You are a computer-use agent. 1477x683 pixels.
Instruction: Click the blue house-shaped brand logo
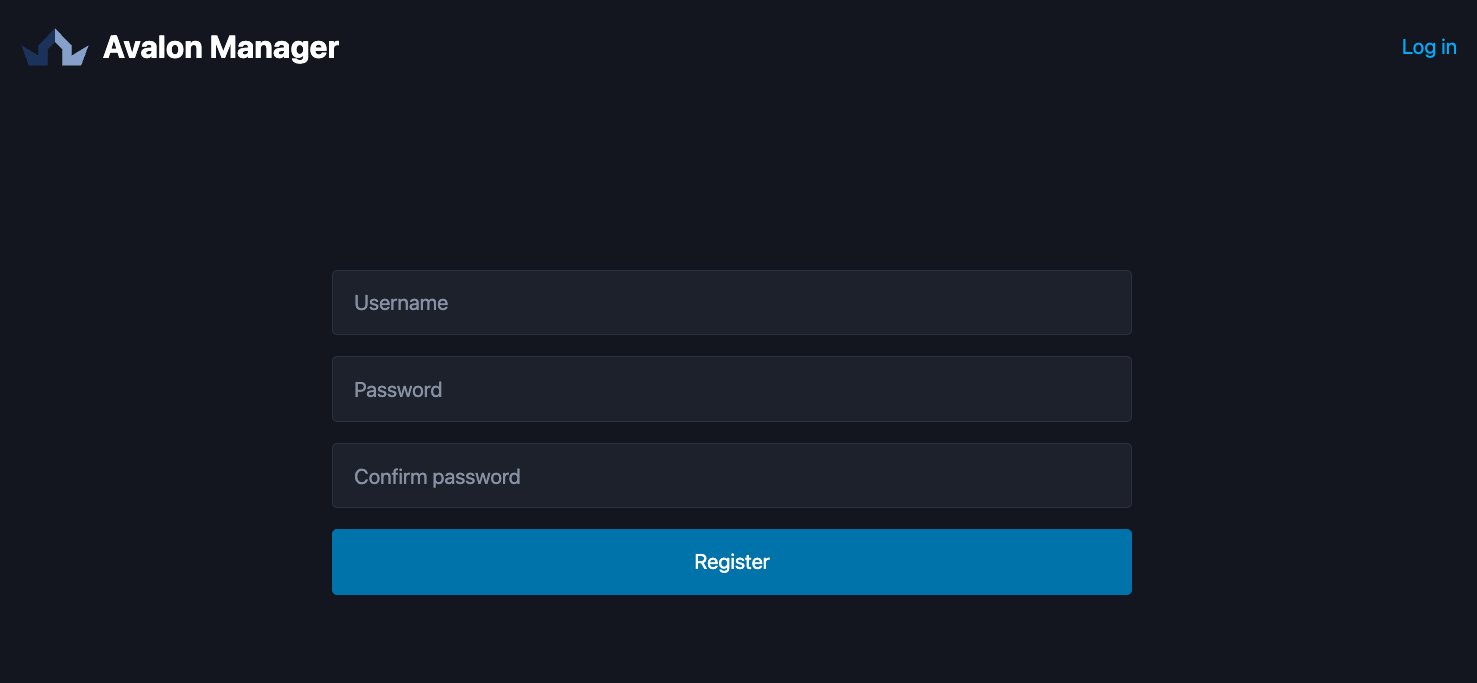tap(55, 47)
